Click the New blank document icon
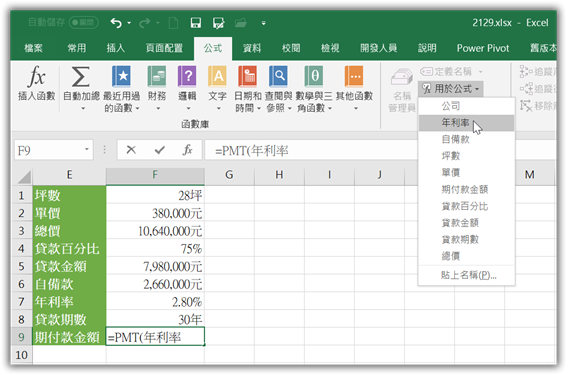The image size is (567, 375). (x=173, y=23)
